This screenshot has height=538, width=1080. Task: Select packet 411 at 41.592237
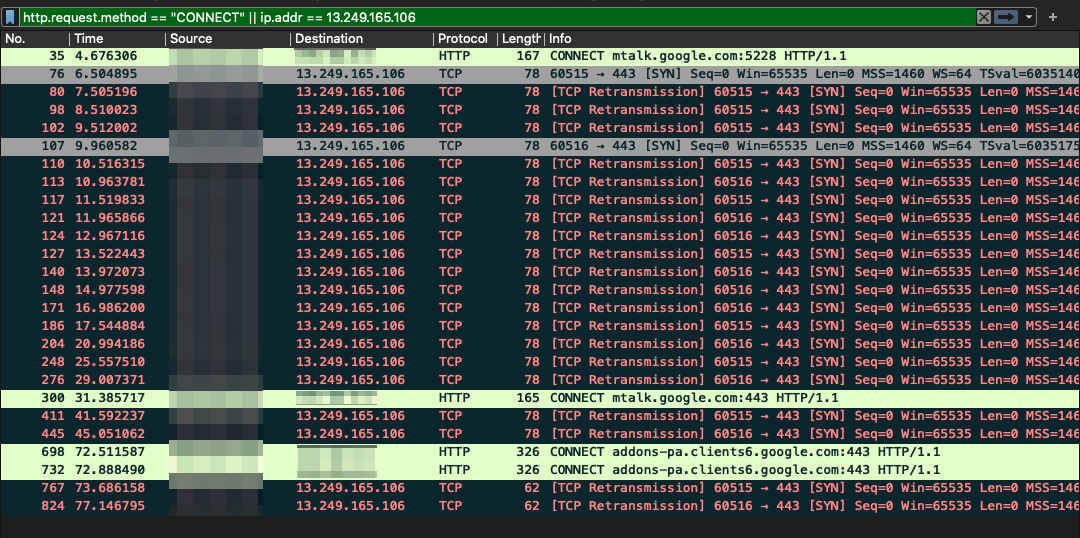click(x=540, y=415)
